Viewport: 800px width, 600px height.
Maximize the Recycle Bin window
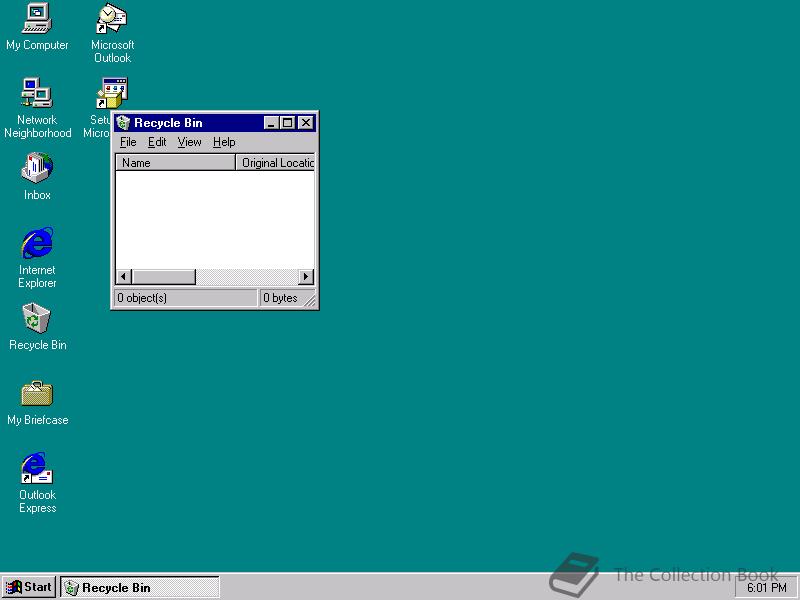pyautogui.click(x=288, y=123)
